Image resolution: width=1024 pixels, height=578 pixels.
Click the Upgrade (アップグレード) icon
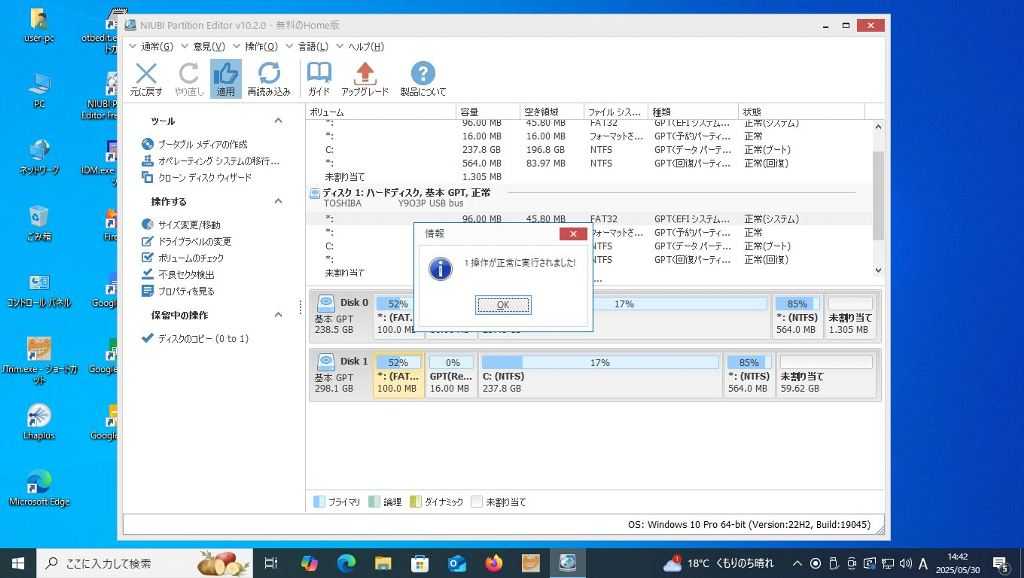click(365, 76)
